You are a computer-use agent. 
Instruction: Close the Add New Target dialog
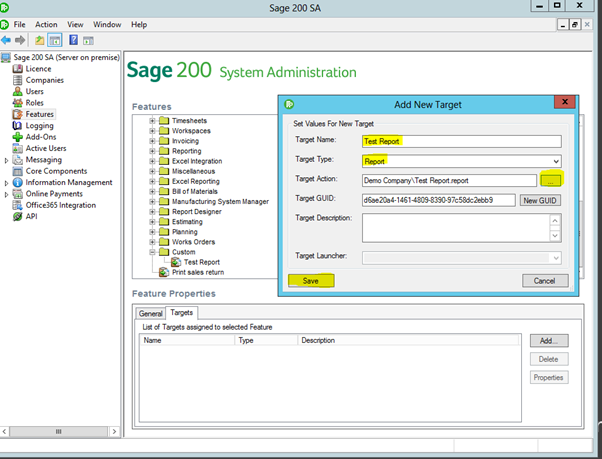[565, 102]
